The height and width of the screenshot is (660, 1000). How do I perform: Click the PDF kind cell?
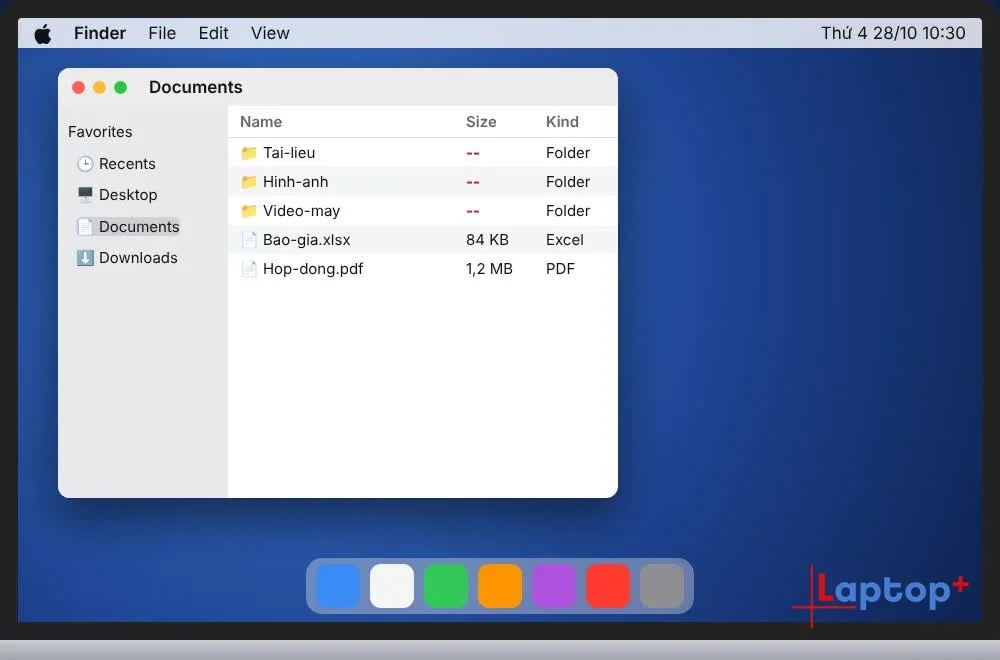coord(560,269)
